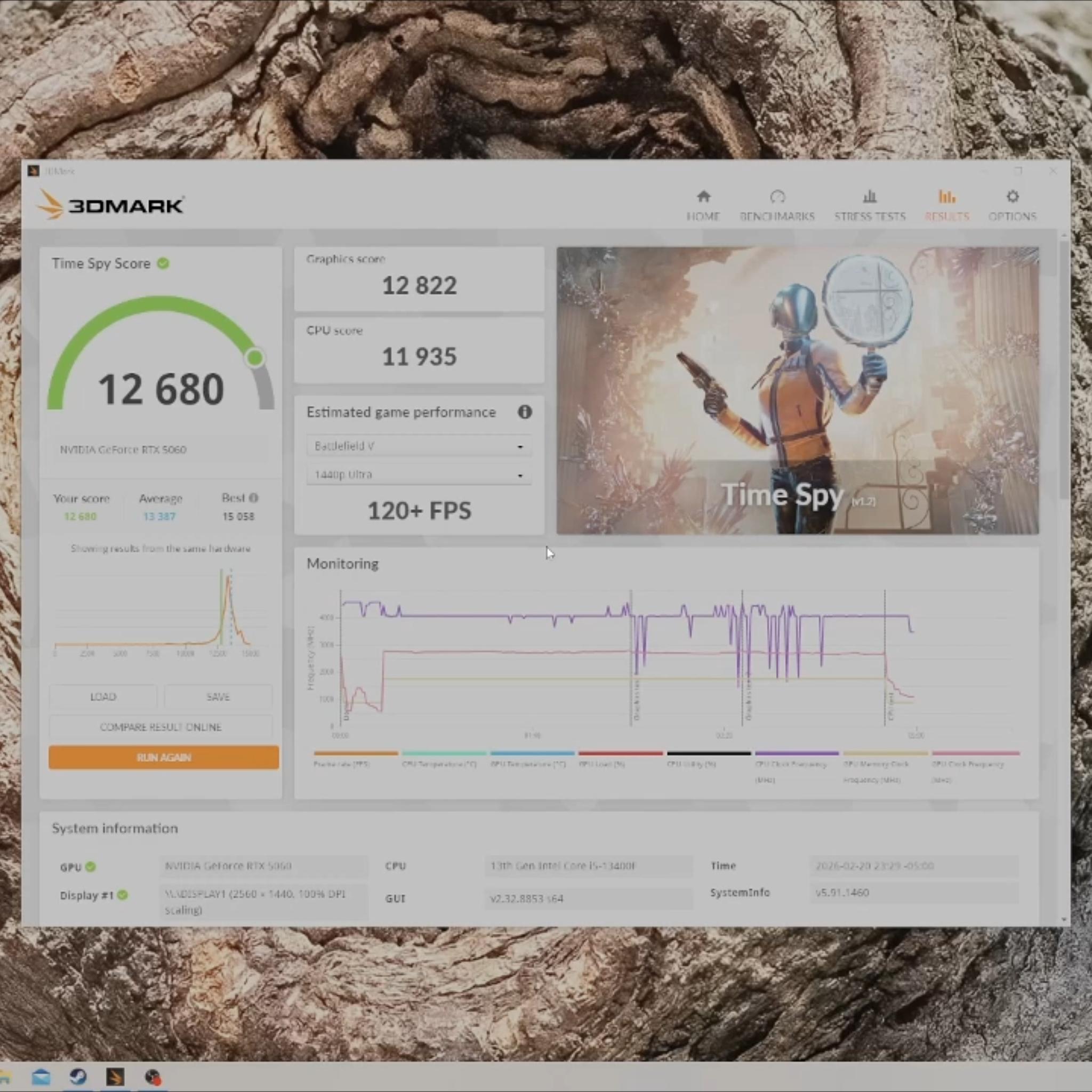
Task: Click the Time value field
Action: point(914,866)
